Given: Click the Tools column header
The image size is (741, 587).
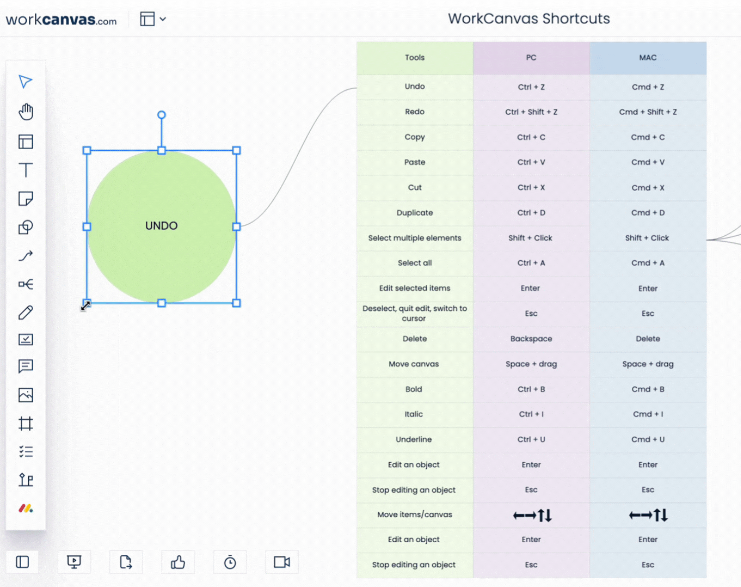Looking at the screenshot, I should [x=414, y=58].
